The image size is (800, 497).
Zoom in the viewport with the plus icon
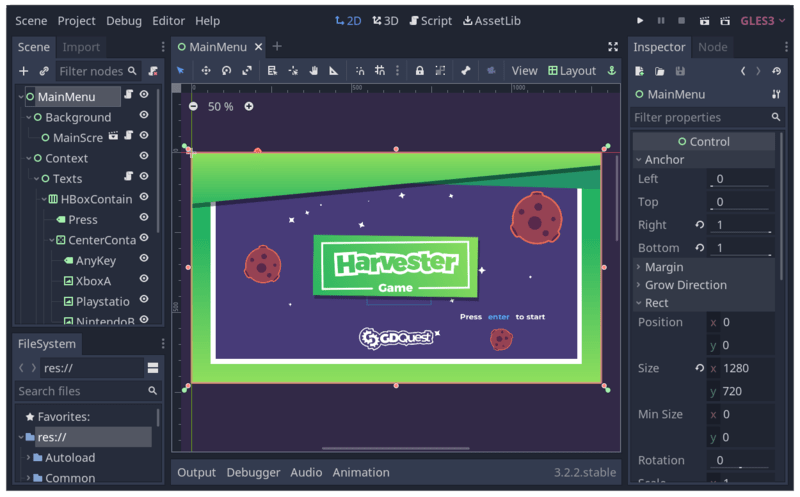click(248, 107)
